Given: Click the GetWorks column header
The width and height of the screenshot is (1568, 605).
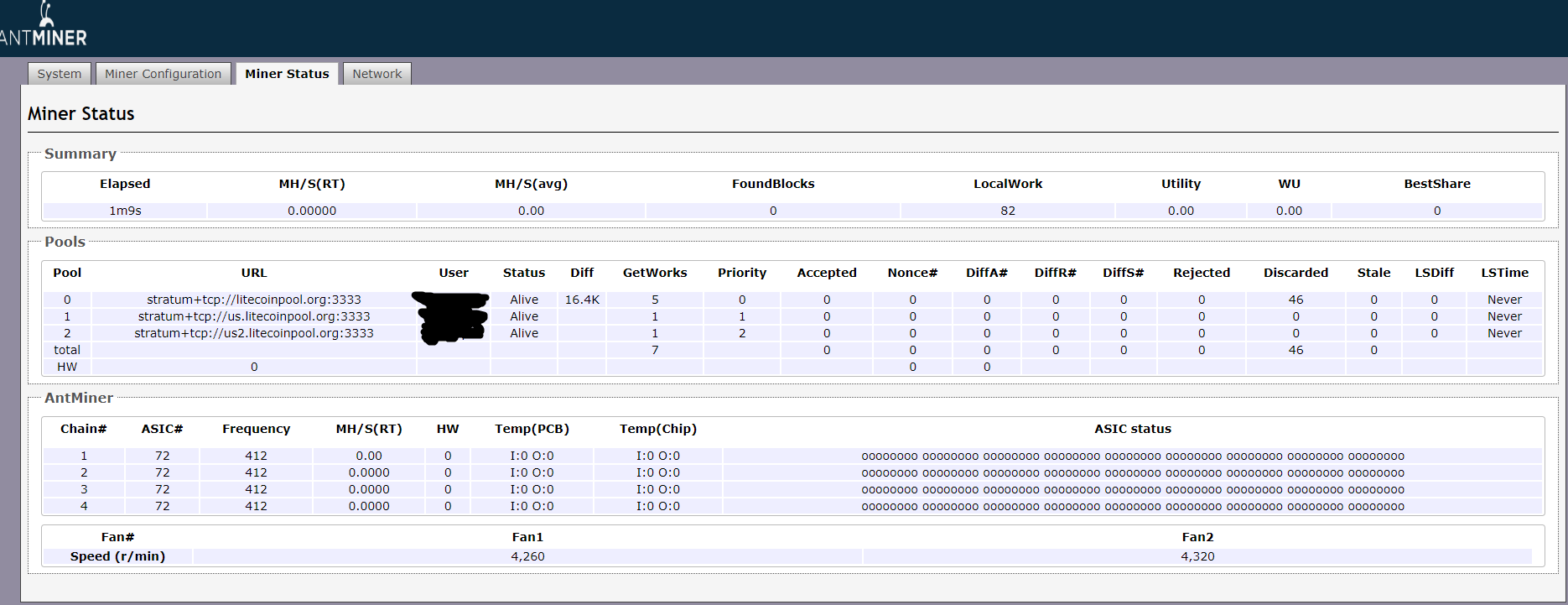Looking at the screenshot, I should pos(655,273).
